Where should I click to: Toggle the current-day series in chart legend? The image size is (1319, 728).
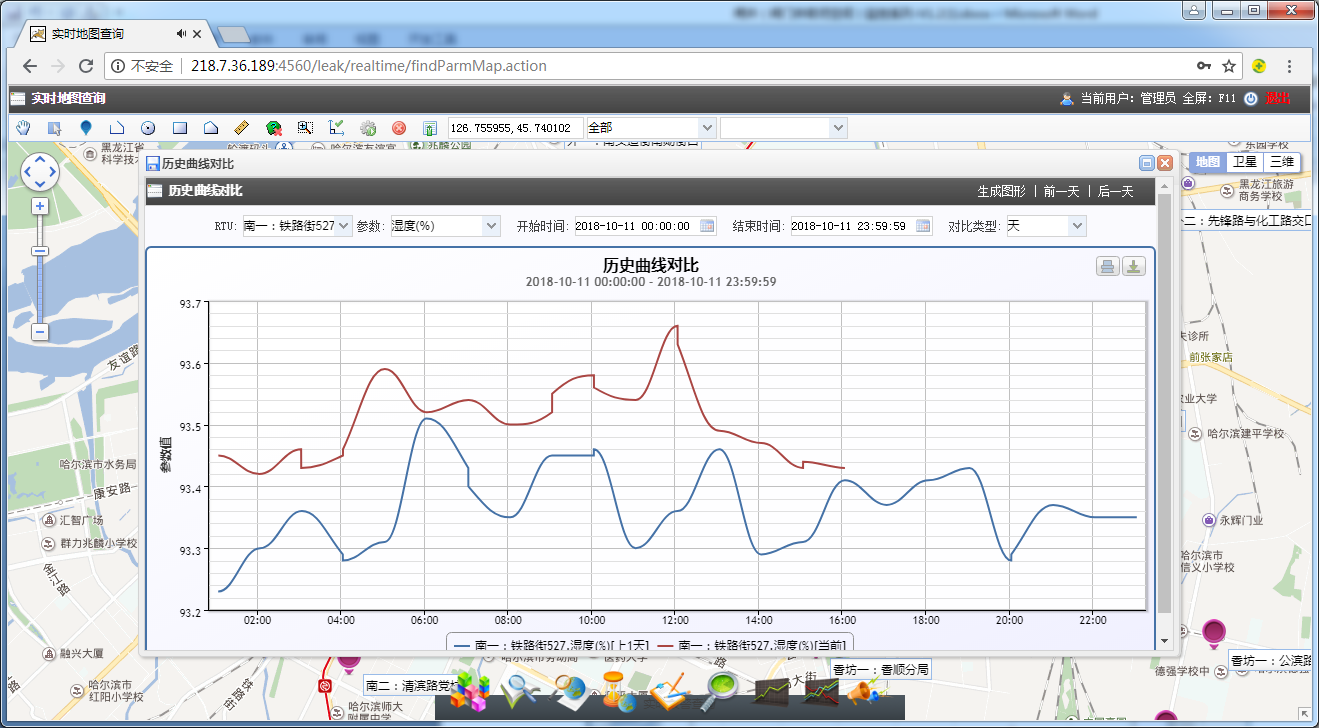[x=756, y=646]
